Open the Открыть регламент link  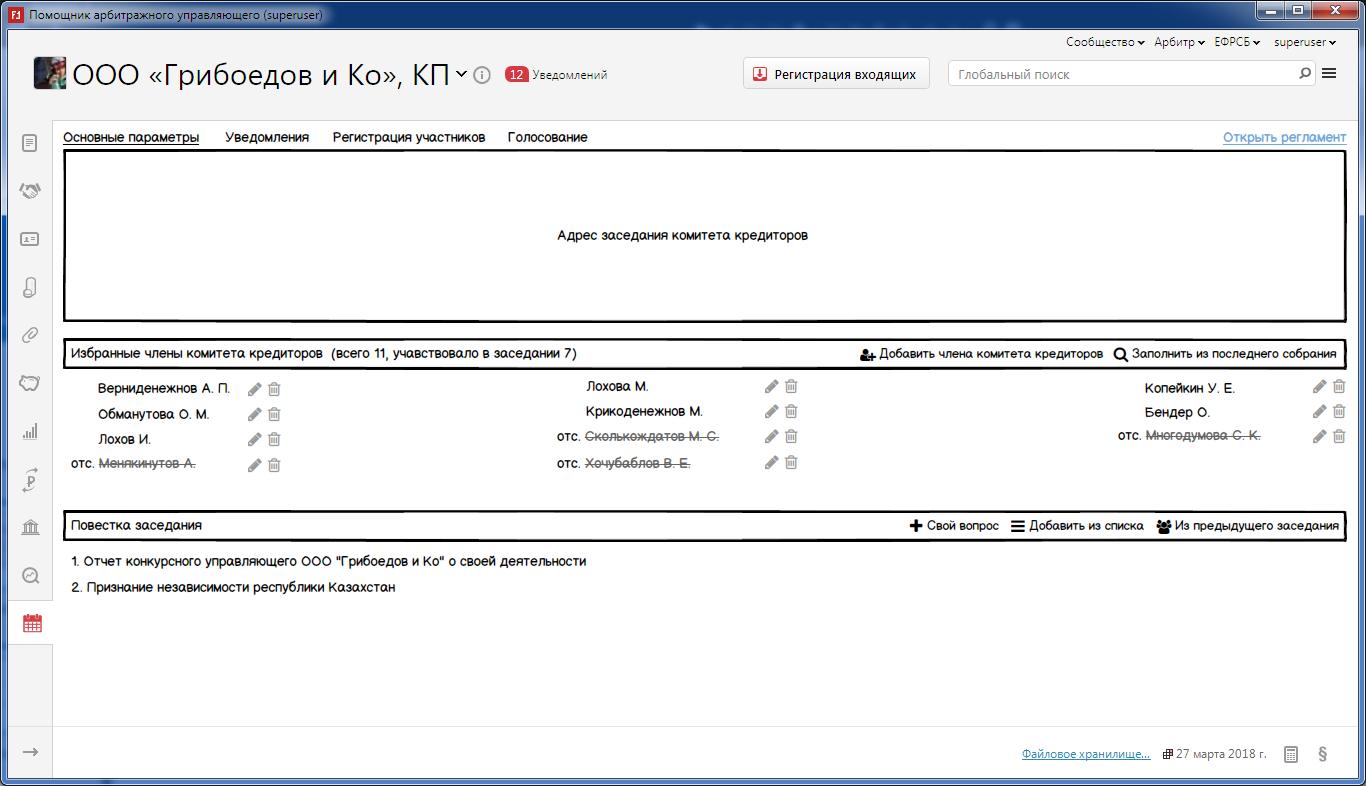point(1284,137)
